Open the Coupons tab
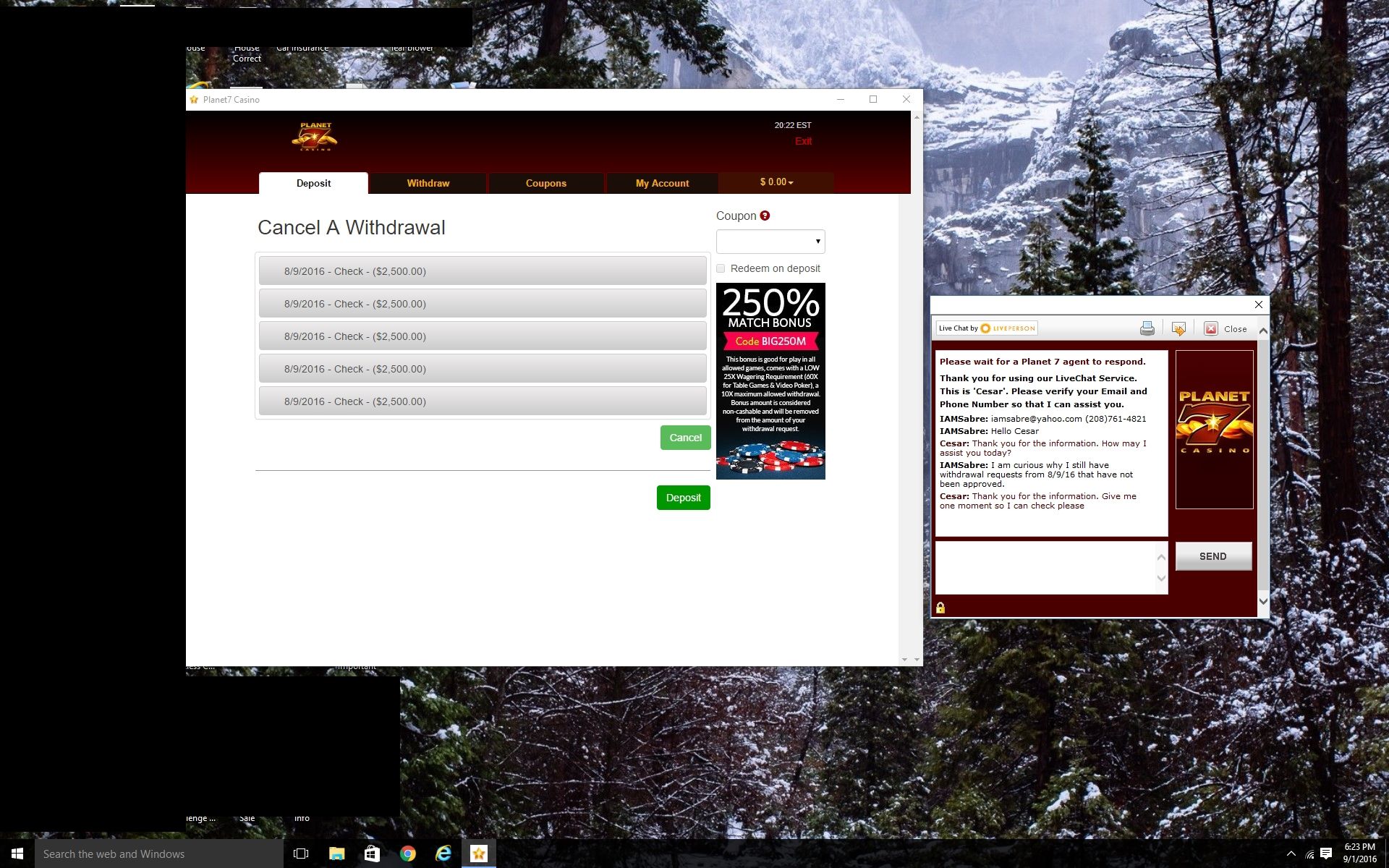Image resolution: width=1389 pixels, height=868 pixels. 546,183
